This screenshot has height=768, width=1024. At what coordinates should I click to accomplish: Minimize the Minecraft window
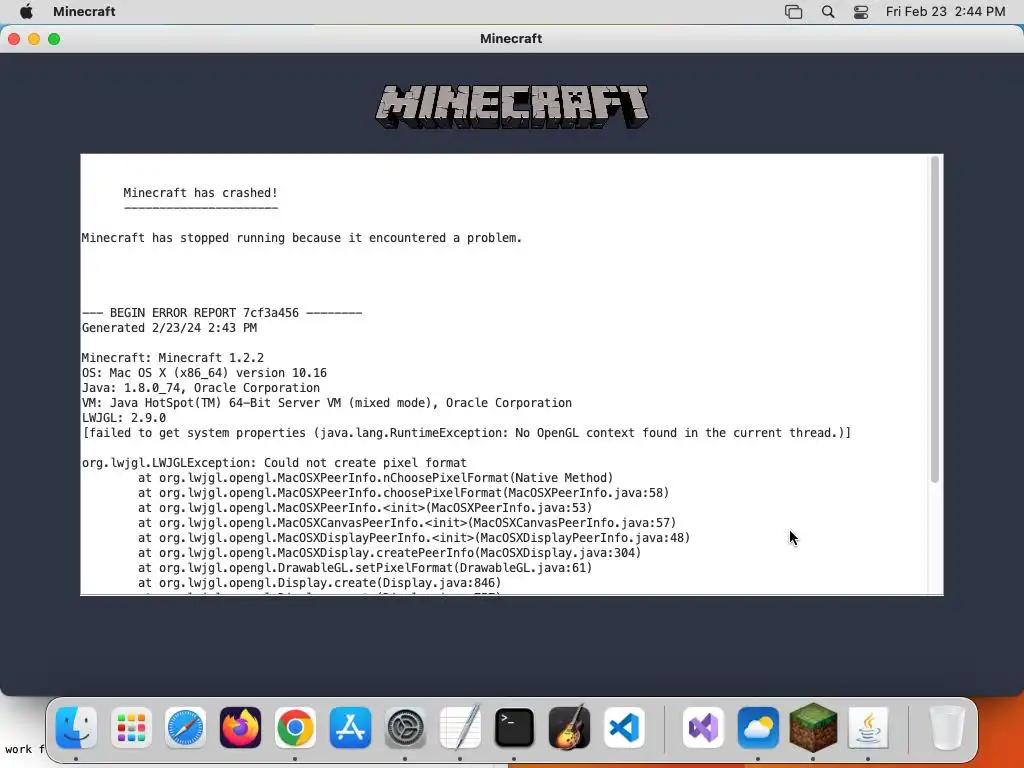pyautogui.click(x=34, y=39)
